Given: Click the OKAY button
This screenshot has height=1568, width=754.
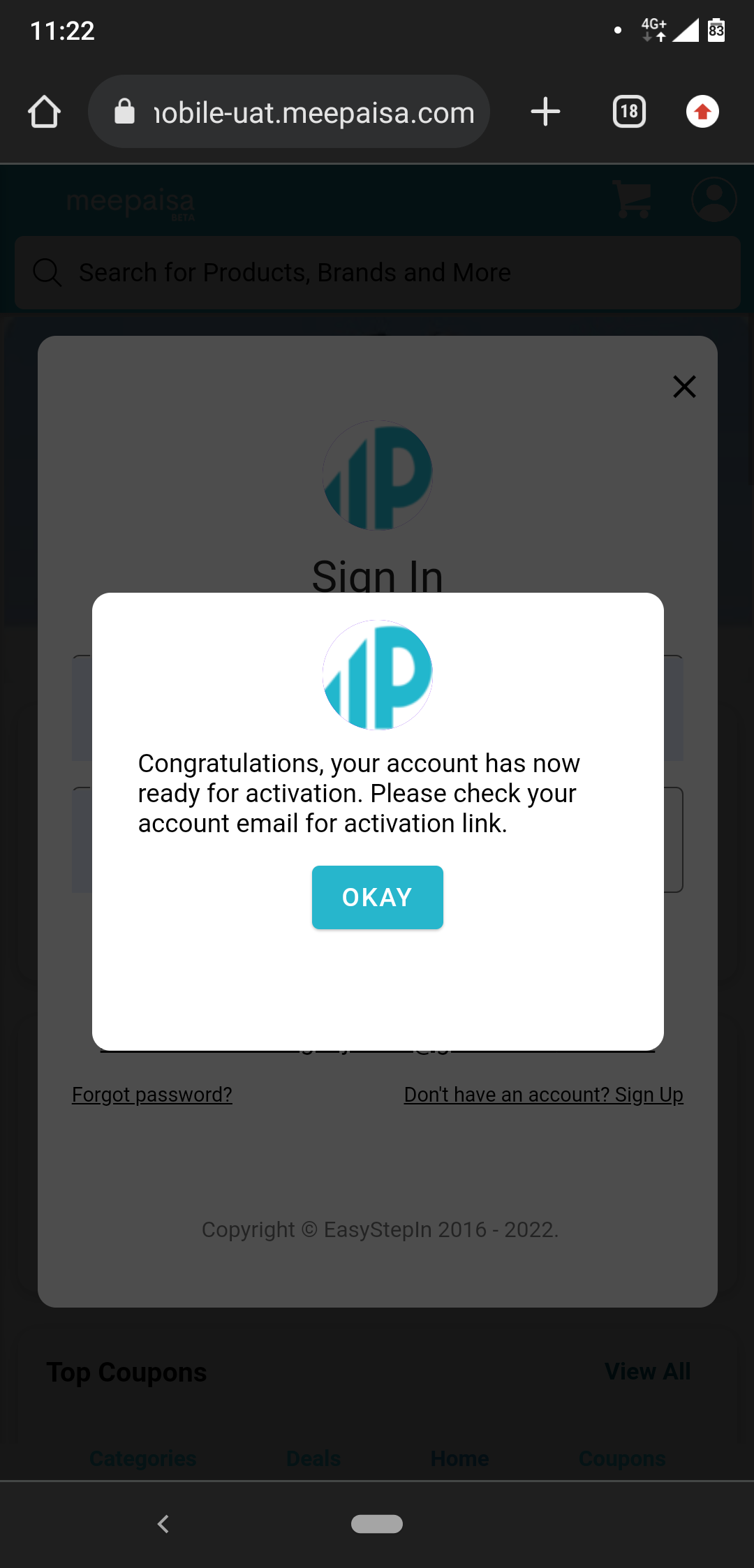Looking at the screenshot, I should pyautogui.click(x=378, y=897).
